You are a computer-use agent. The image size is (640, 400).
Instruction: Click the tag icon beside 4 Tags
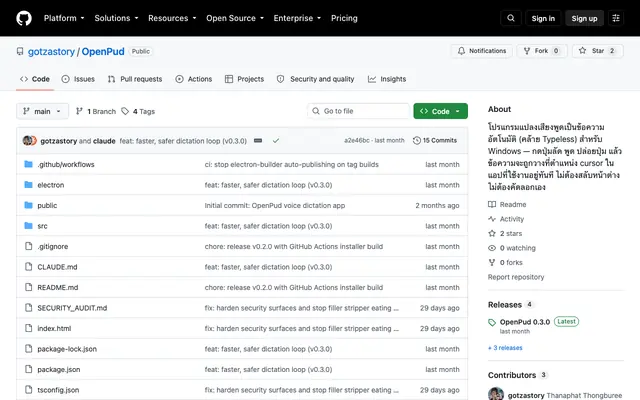(x=125, y=111)
